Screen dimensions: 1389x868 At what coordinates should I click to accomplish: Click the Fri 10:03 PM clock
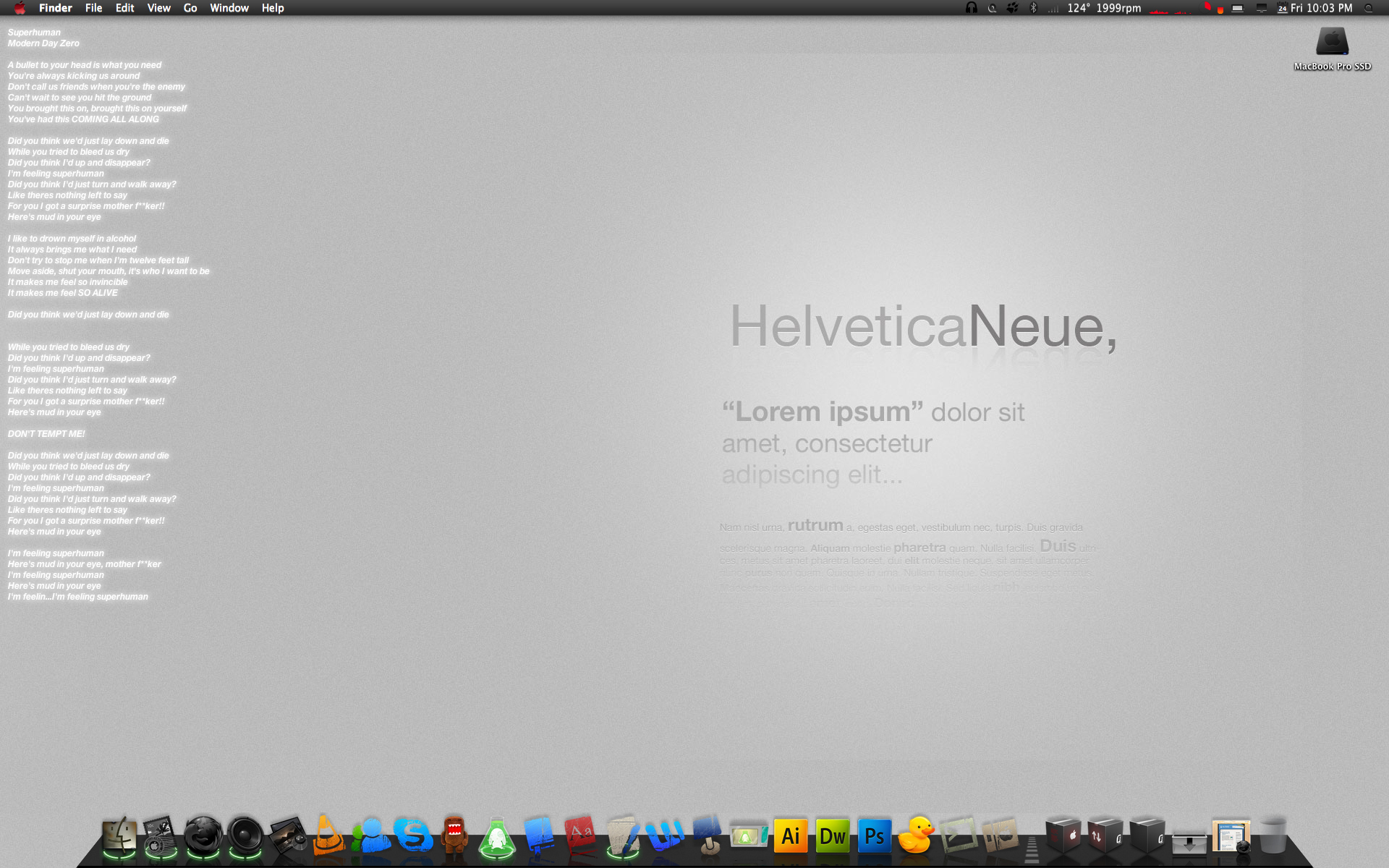click(x=1321, y=8)
